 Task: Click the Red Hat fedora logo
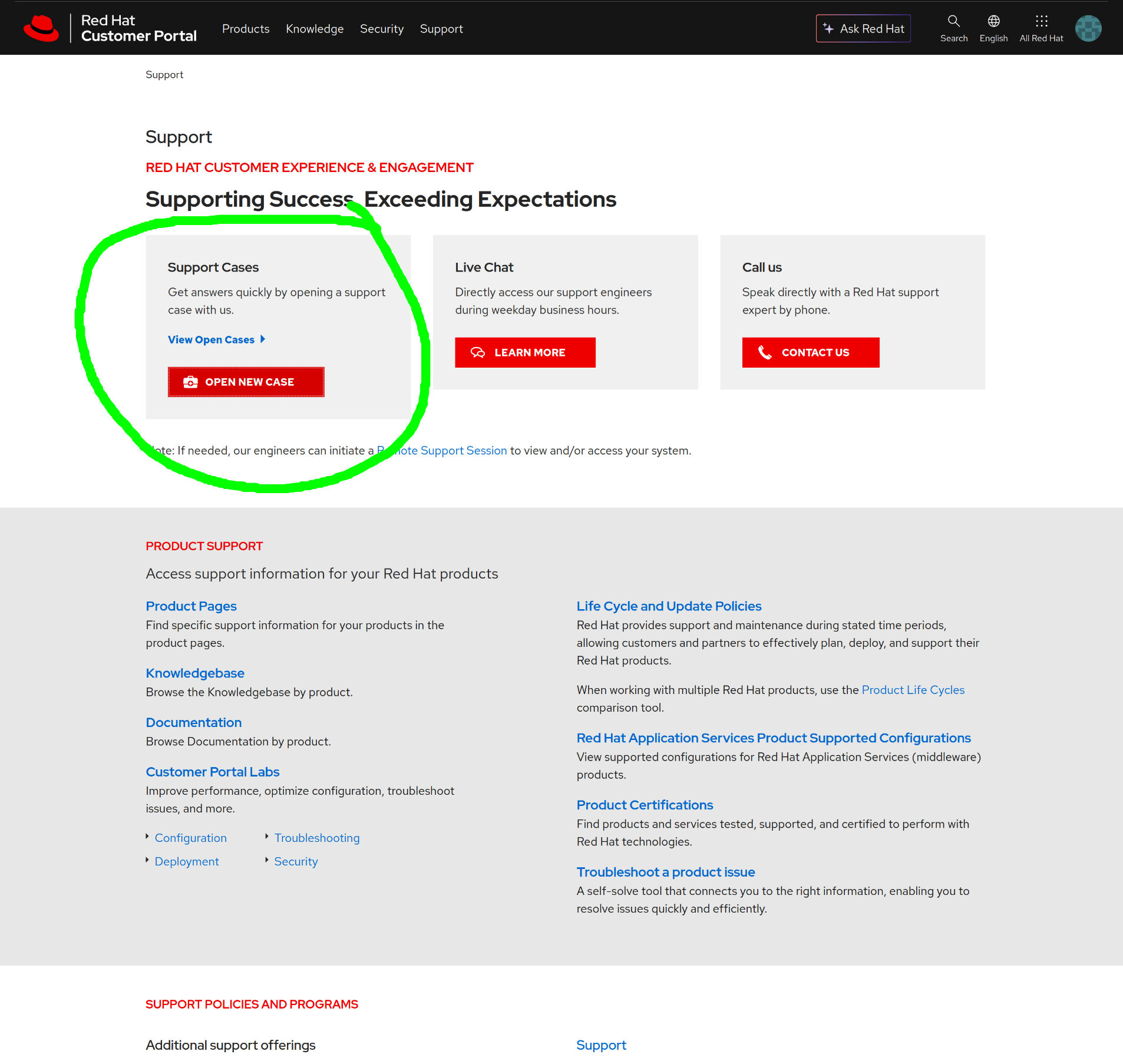41,28
